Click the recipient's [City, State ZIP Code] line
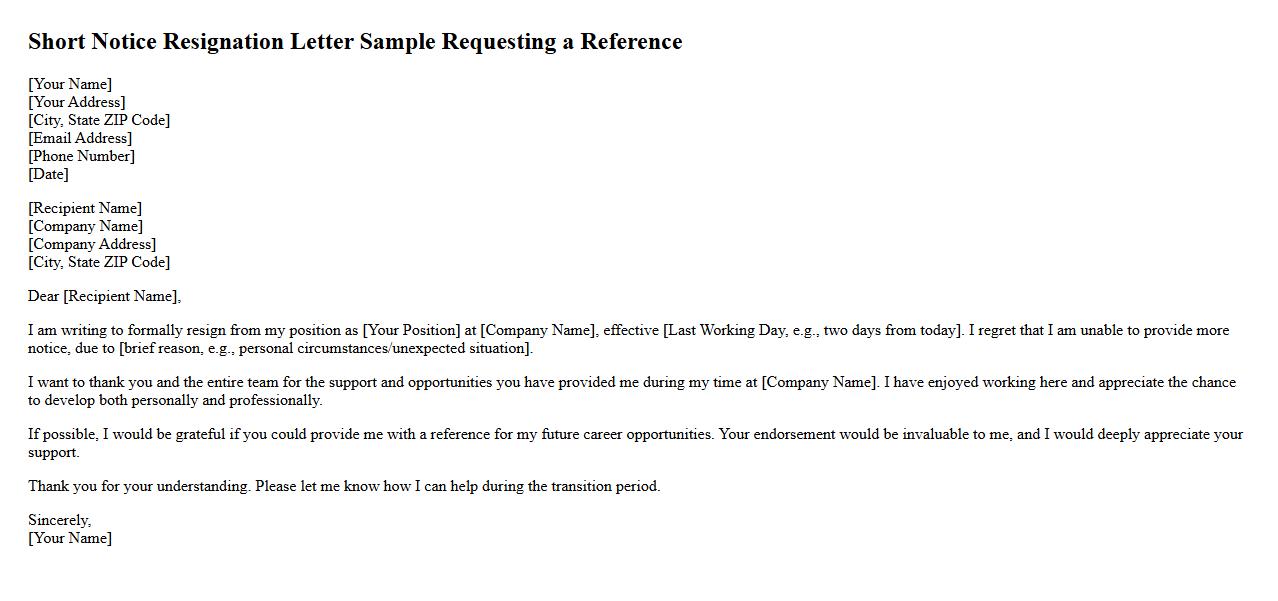This screenshot has width=1278, height=601. 99,262
